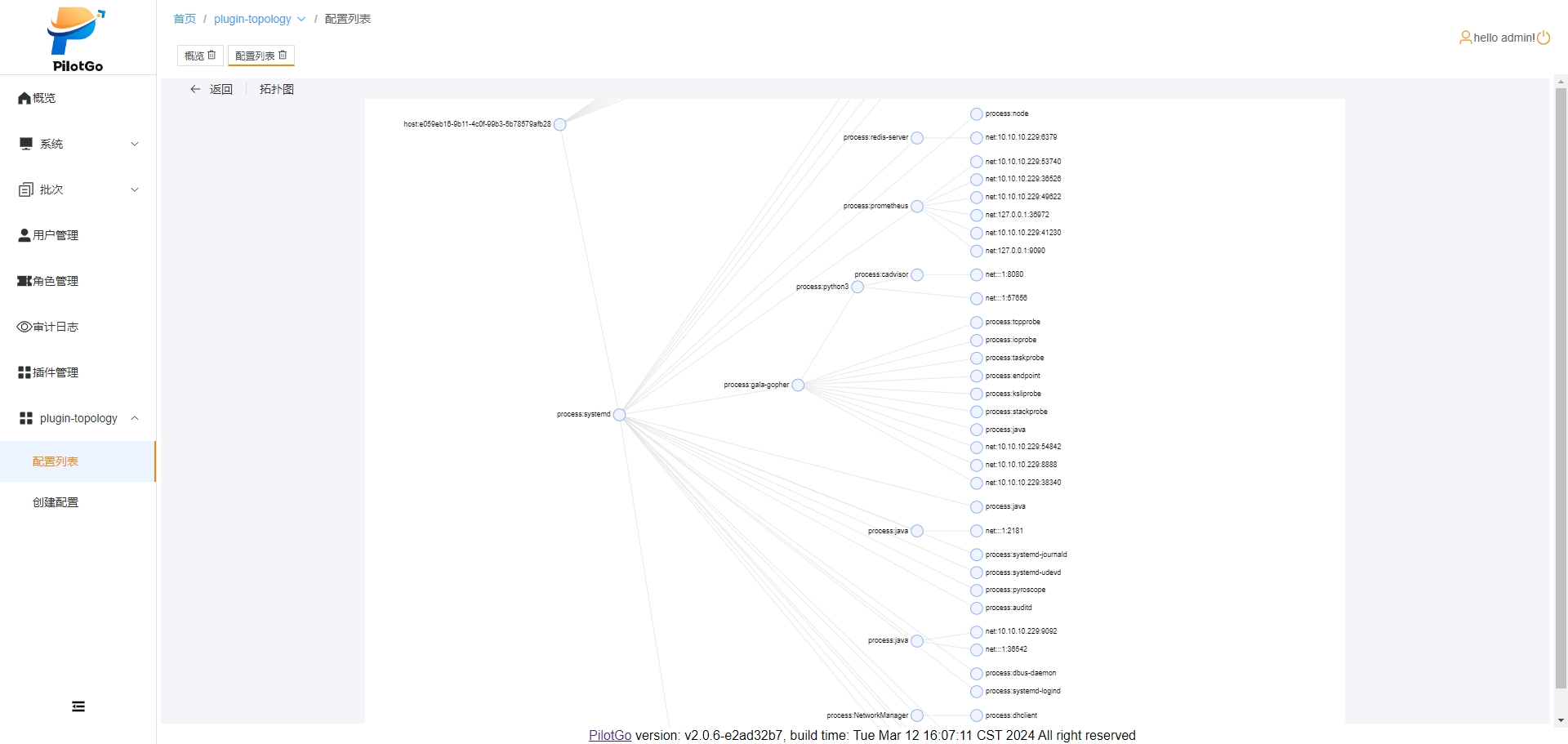Click the PilotGo logo
Screen dimensions: 1568x744
tap(78, 38)
